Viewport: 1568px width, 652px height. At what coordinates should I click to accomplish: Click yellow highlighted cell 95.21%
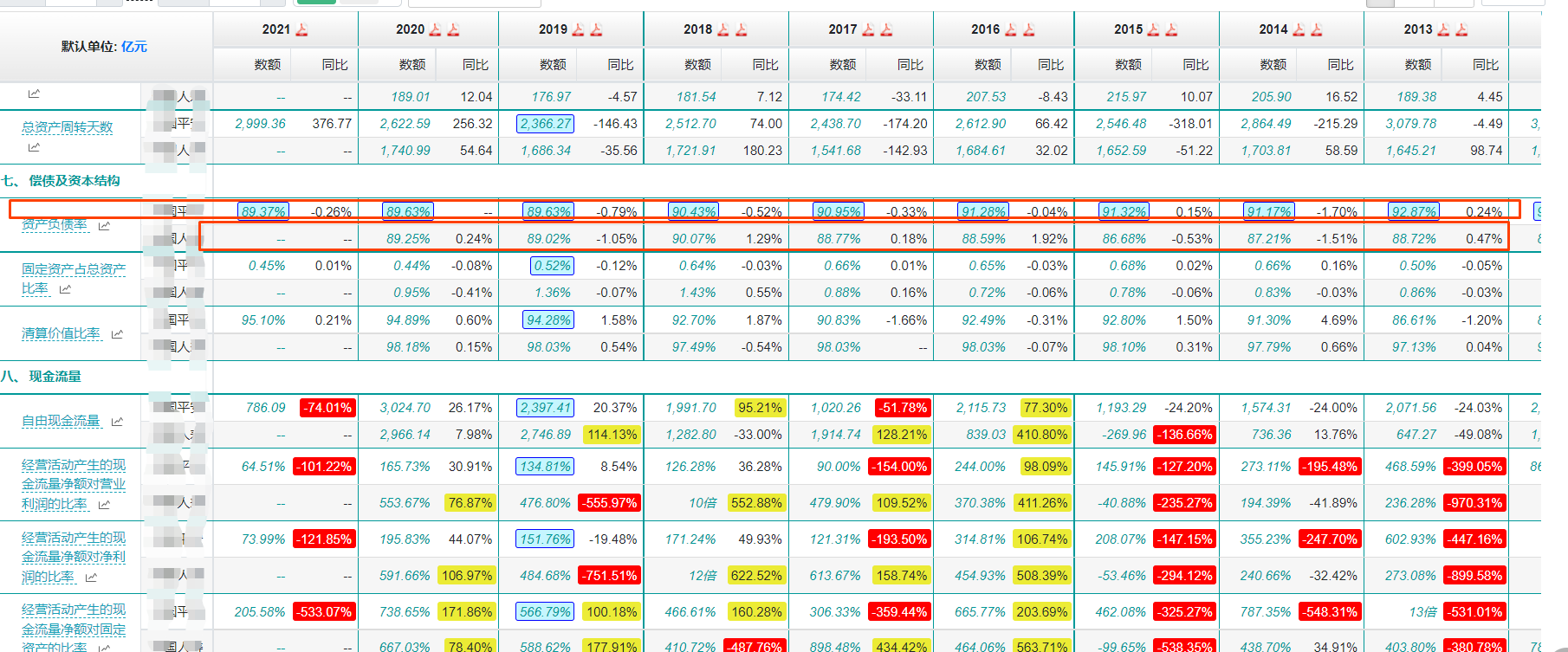tap(760, 408)
